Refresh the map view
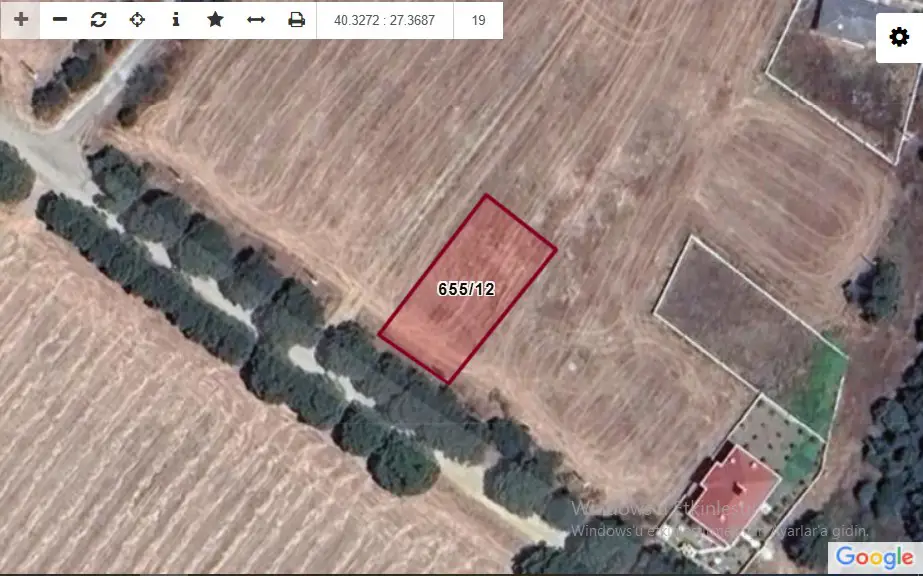The height and width of the screenshot is (576, 923). pyautogui.click(x=98, y=20)
